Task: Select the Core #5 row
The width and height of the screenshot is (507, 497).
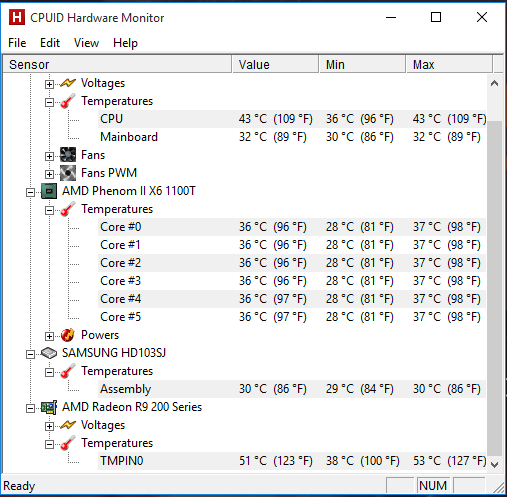Action: [x=292, y=317]
